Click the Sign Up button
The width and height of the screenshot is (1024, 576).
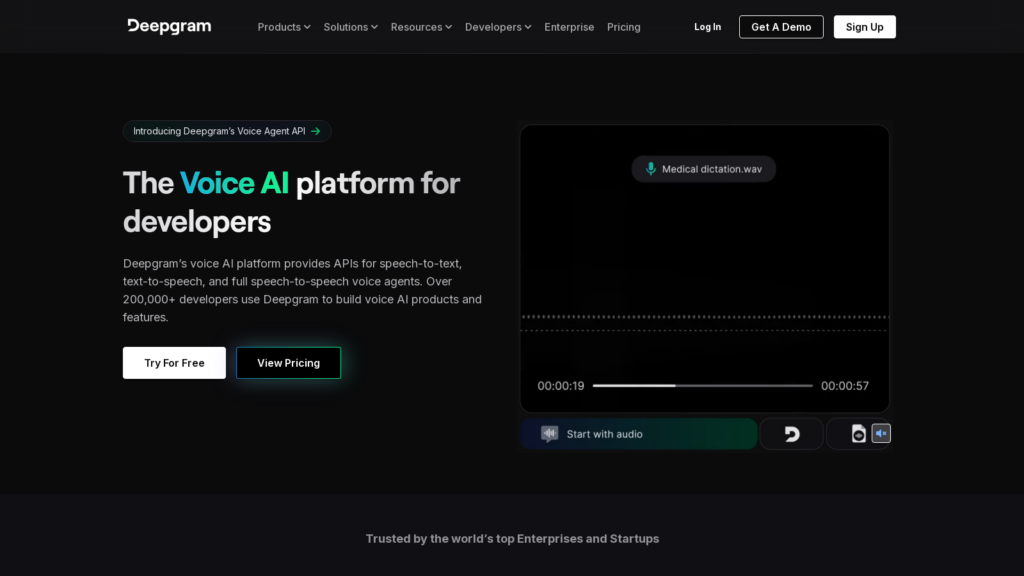[864, 27]
